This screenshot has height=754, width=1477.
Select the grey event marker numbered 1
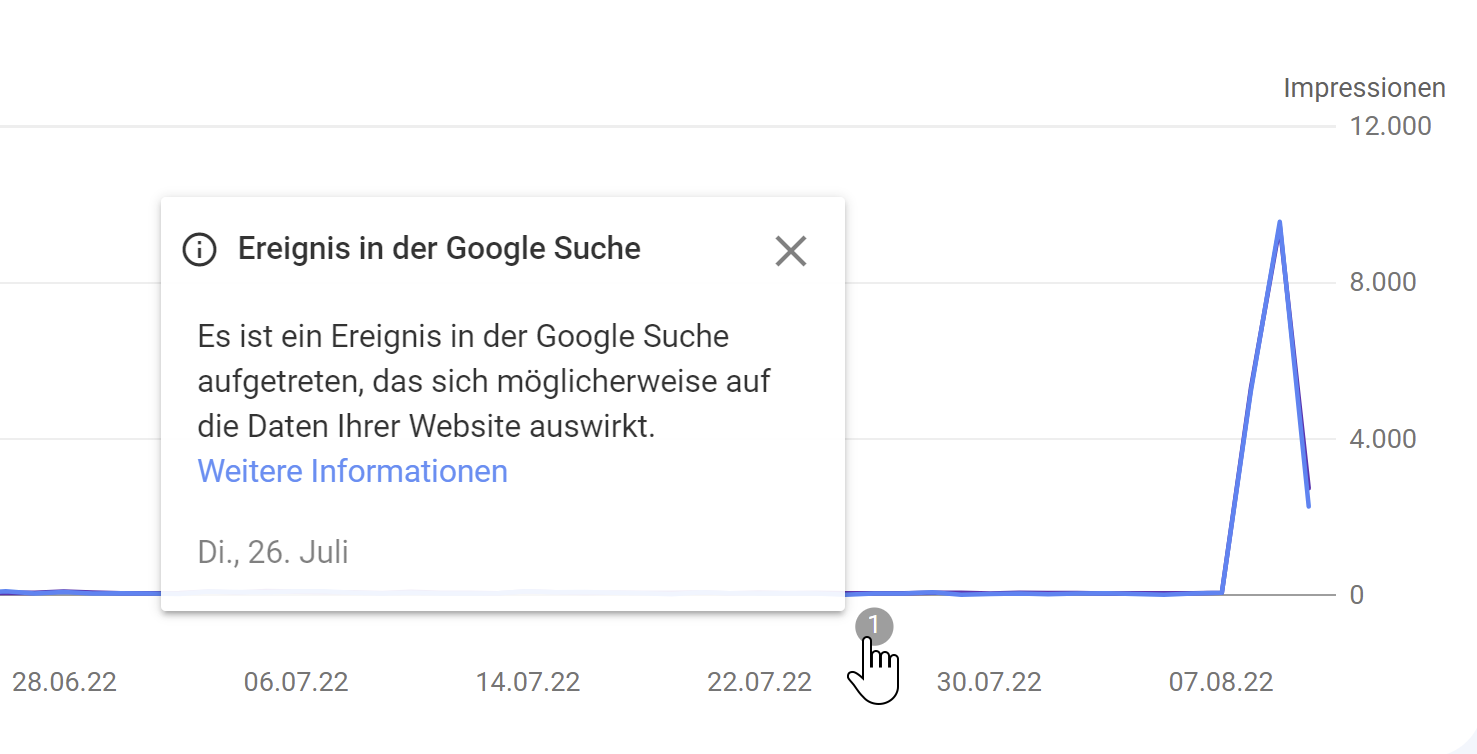pos(875,626)
